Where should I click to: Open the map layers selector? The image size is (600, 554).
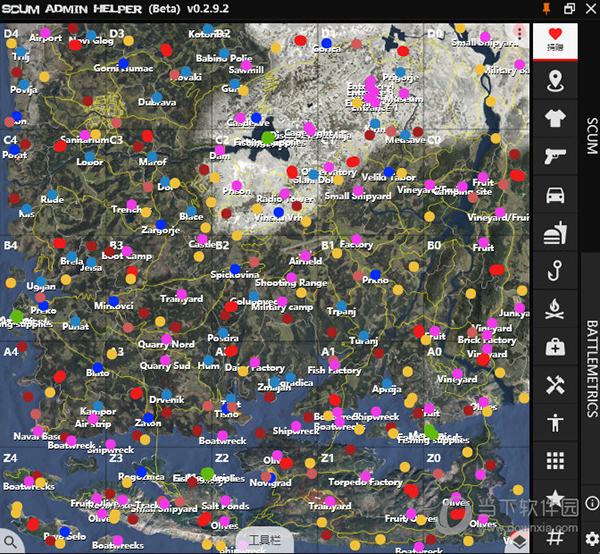(518, 541)
